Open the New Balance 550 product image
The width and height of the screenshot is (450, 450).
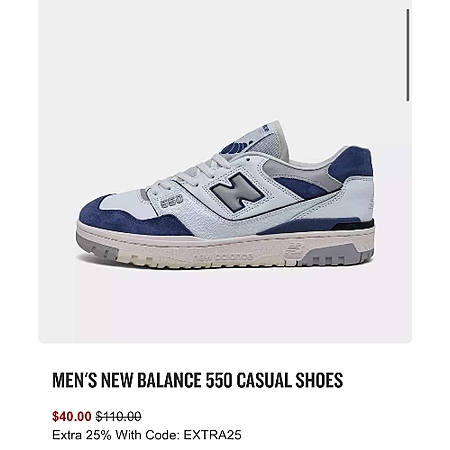pyautogui.click(x=225, y=195)
